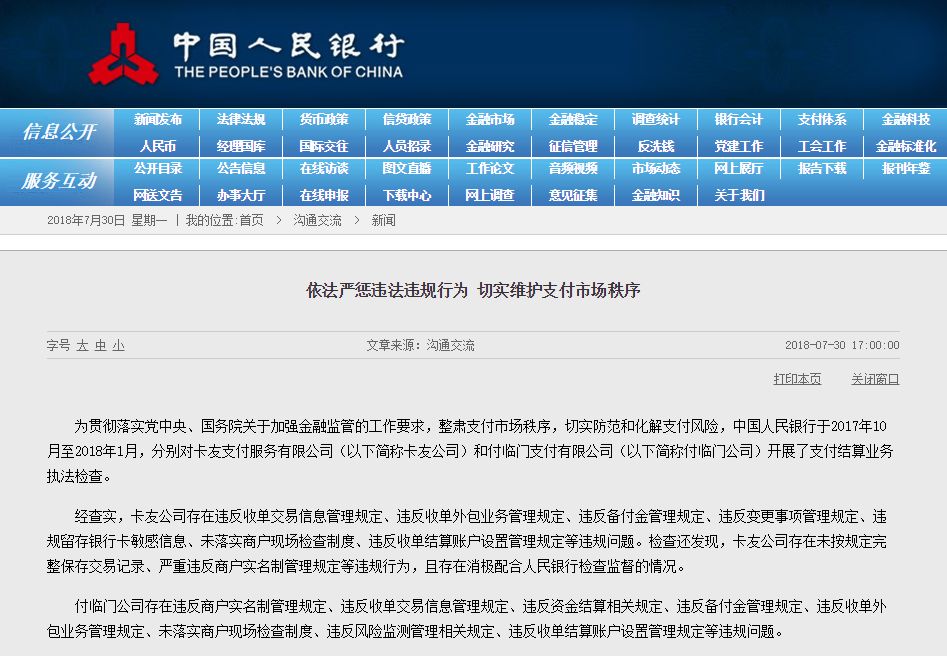Viewport: 947px width, 656px height.
Task: Open the 征信管理 page
Action: pos(572,145)
